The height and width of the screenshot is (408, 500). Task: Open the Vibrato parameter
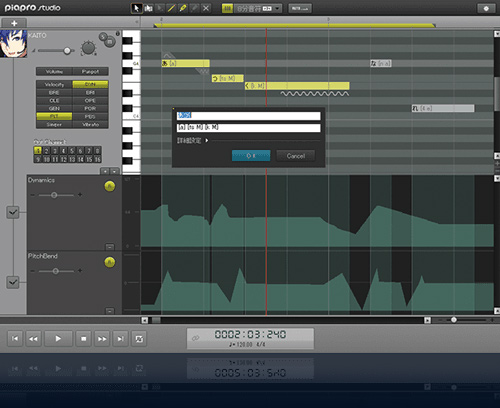pos(90,124)
